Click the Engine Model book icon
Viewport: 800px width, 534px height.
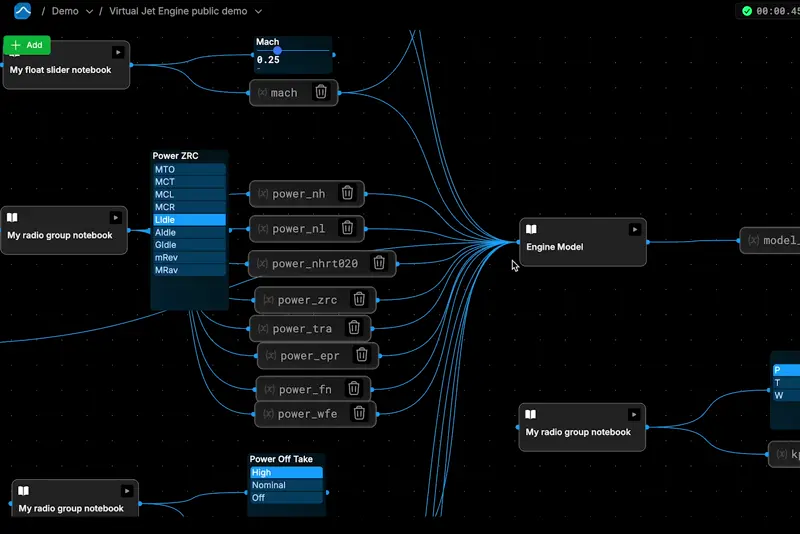tap(531, 230)
